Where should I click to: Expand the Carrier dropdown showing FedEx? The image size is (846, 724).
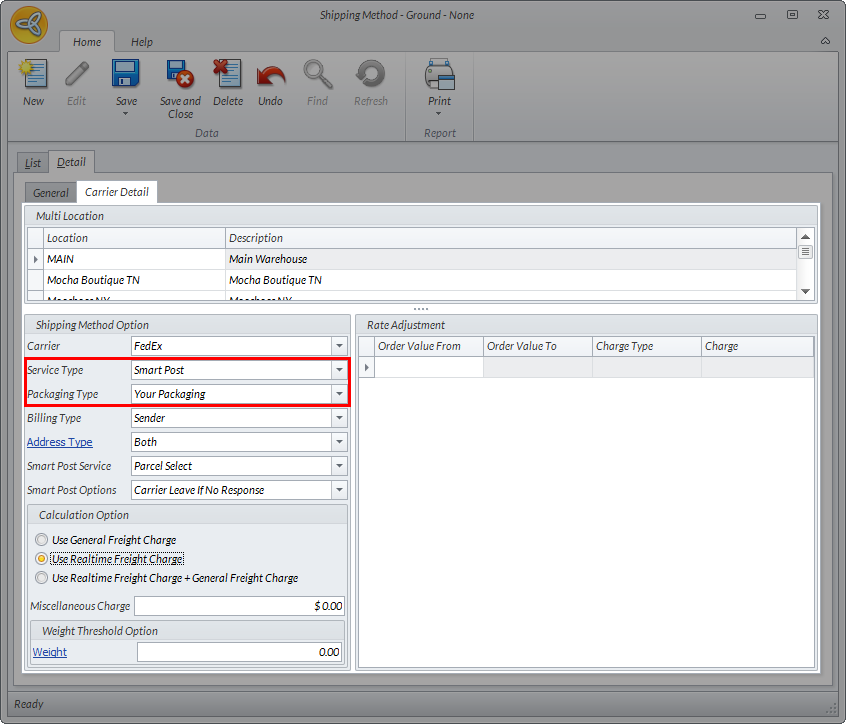point(339,346)
